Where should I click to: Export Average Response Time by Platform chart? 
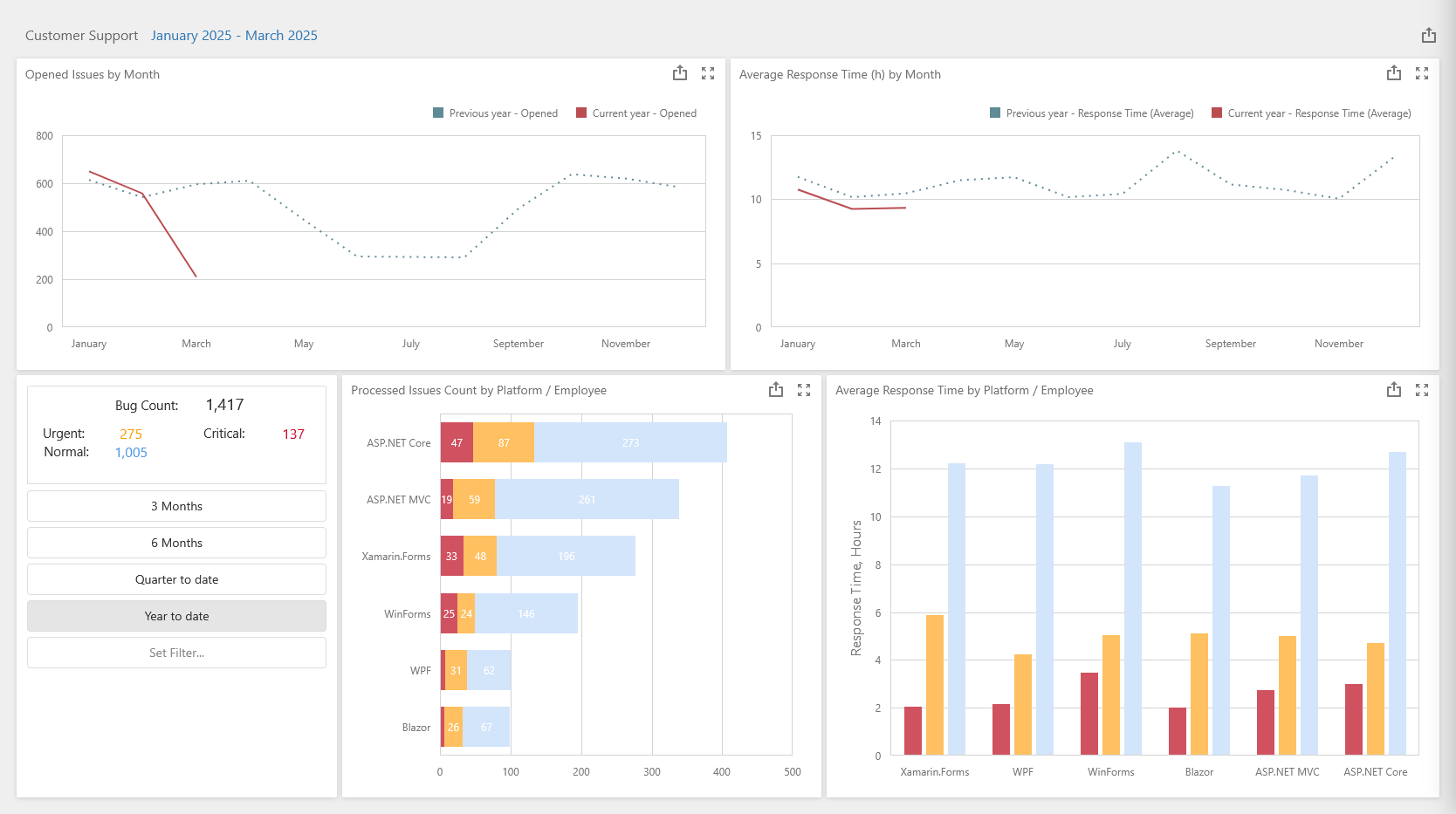pyautogui.click(x=1394, y=390)
